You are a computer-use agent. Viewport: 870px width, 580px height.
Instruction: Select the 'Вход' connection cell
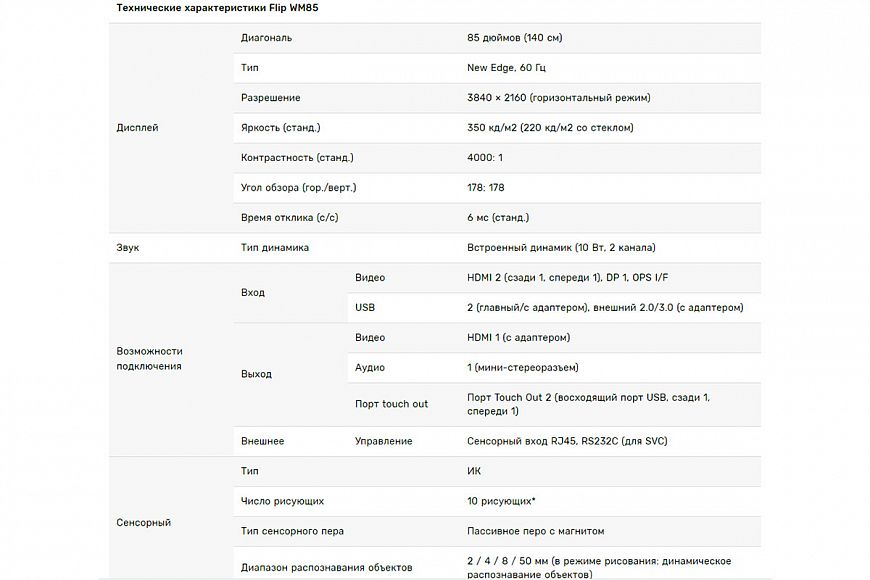253,293
